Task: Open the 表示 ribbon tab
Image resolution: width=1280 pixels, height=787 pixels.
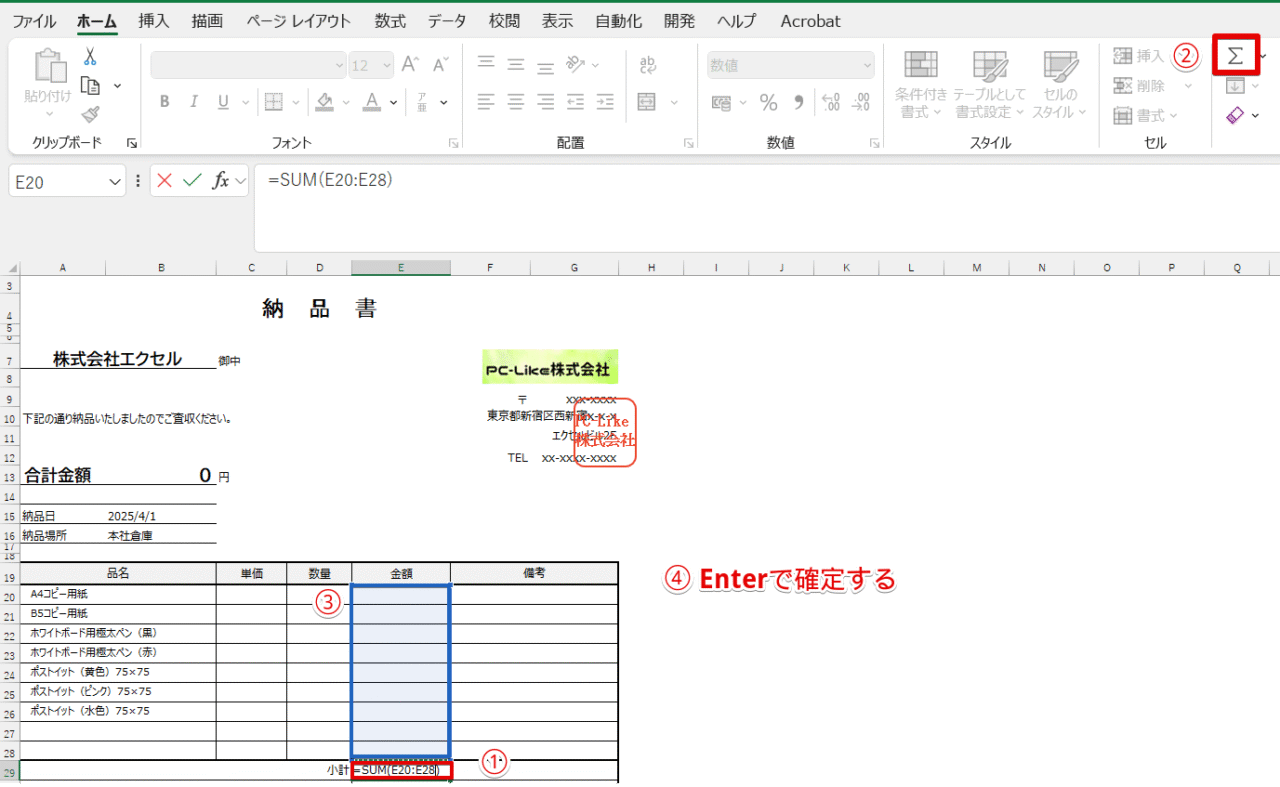Action: click(x=557, y=21)
